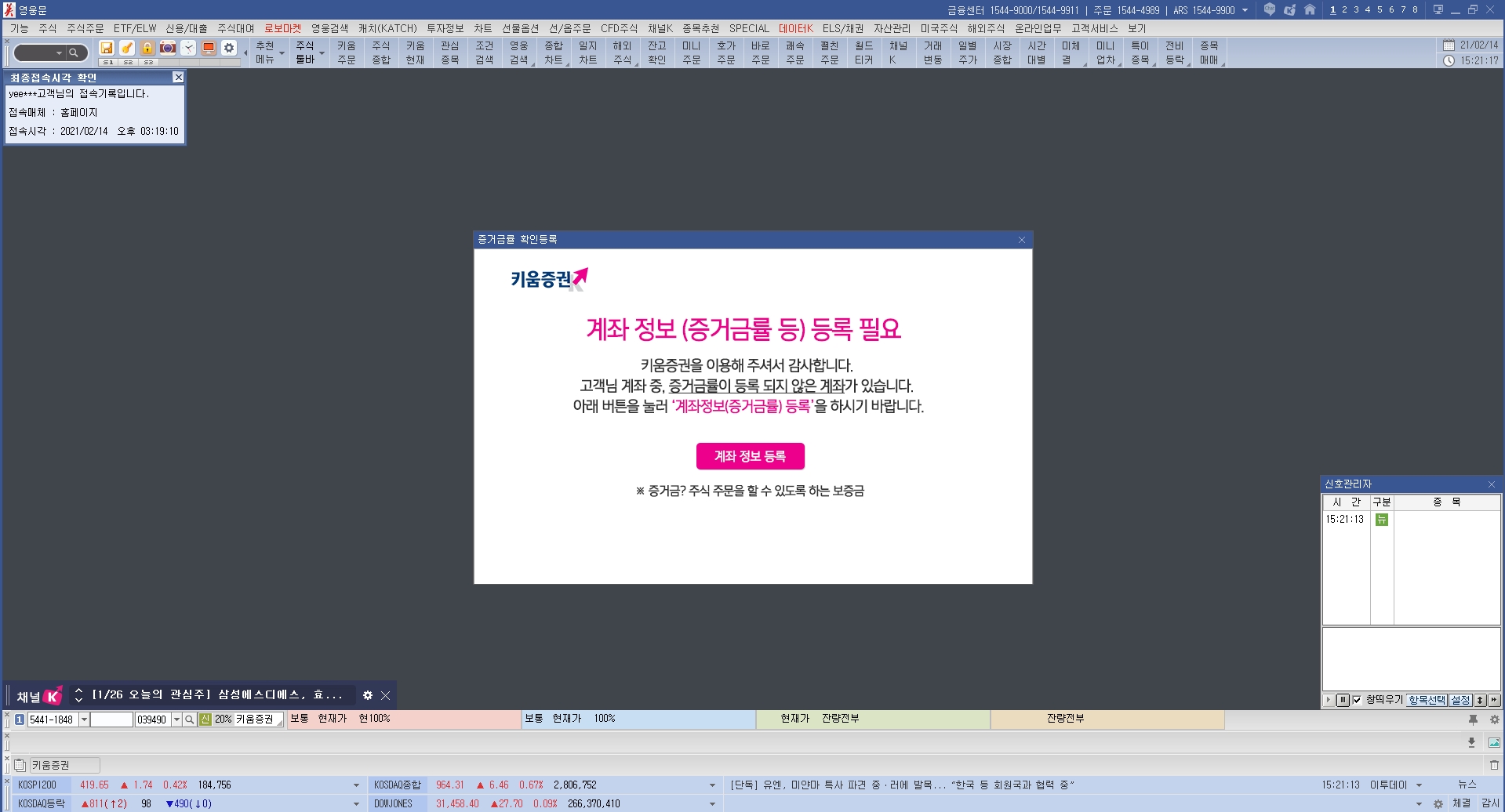
Task: Open the ETF/ELW menu
Action: pyautogui.click(x=135, y=28)
